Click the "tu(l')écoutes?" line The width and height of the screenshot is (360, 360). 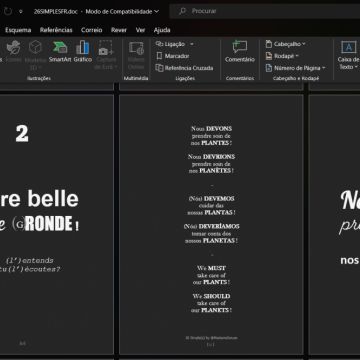tap(30, 269)
